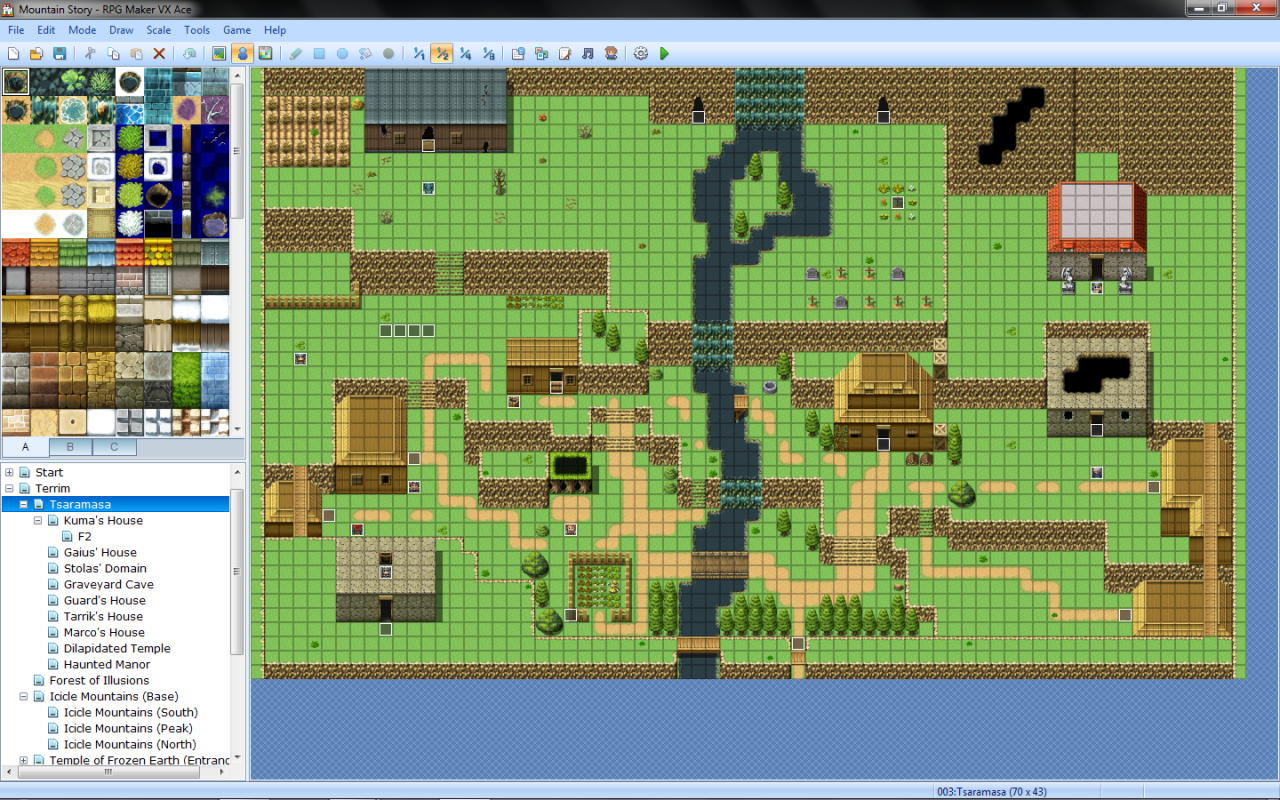Set map zoom scale to 1/4
This screenshot has height=800, width=1280.
(x=465, y=53)
